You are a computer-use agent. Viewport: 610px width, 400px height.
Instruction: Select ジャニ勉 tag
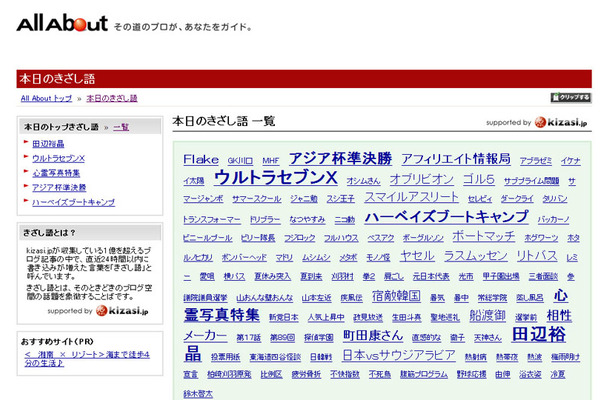[304, 199]
